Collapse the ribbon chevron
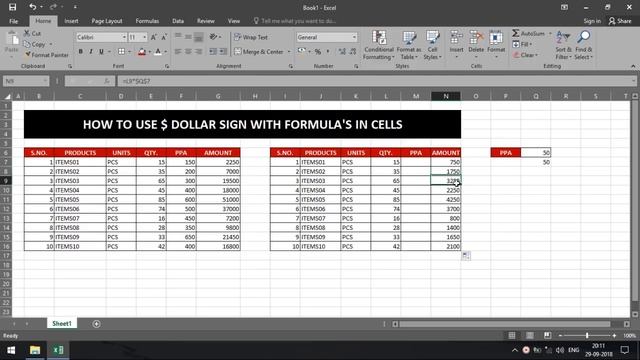 pyautogui.click(x=633, y=66)
